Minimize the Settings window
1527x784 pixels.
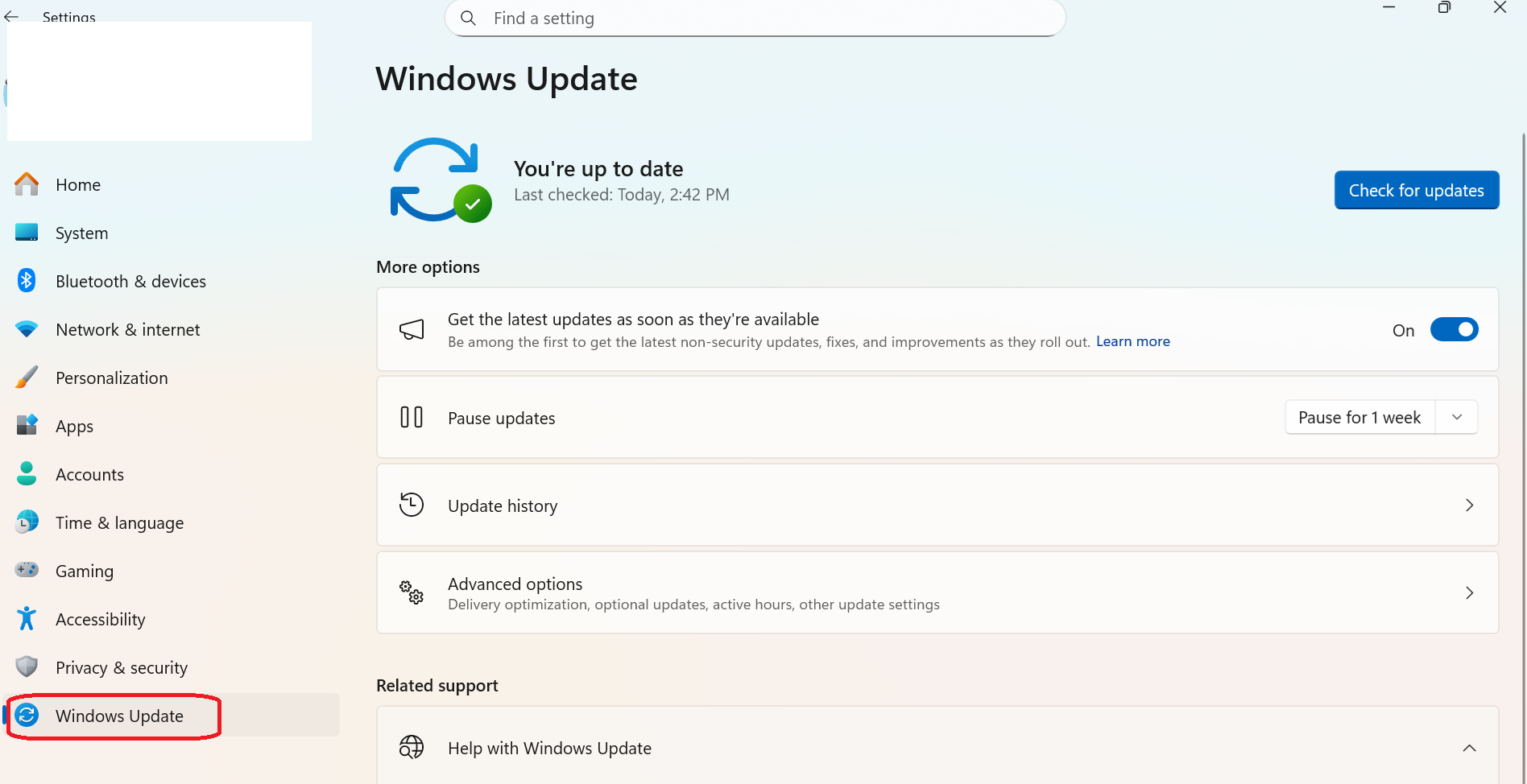(x=1389, y=7)
